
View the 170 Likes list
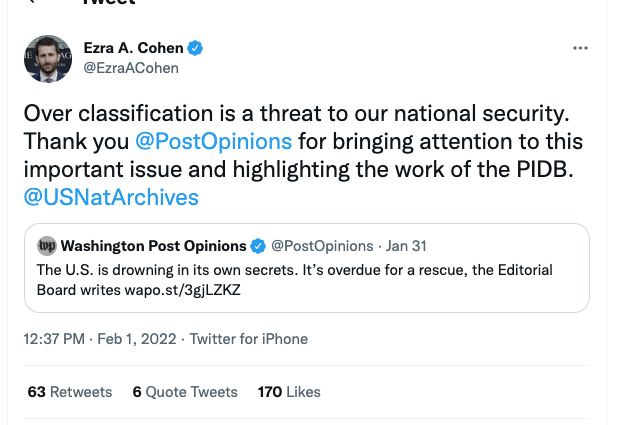click(289, 392)
